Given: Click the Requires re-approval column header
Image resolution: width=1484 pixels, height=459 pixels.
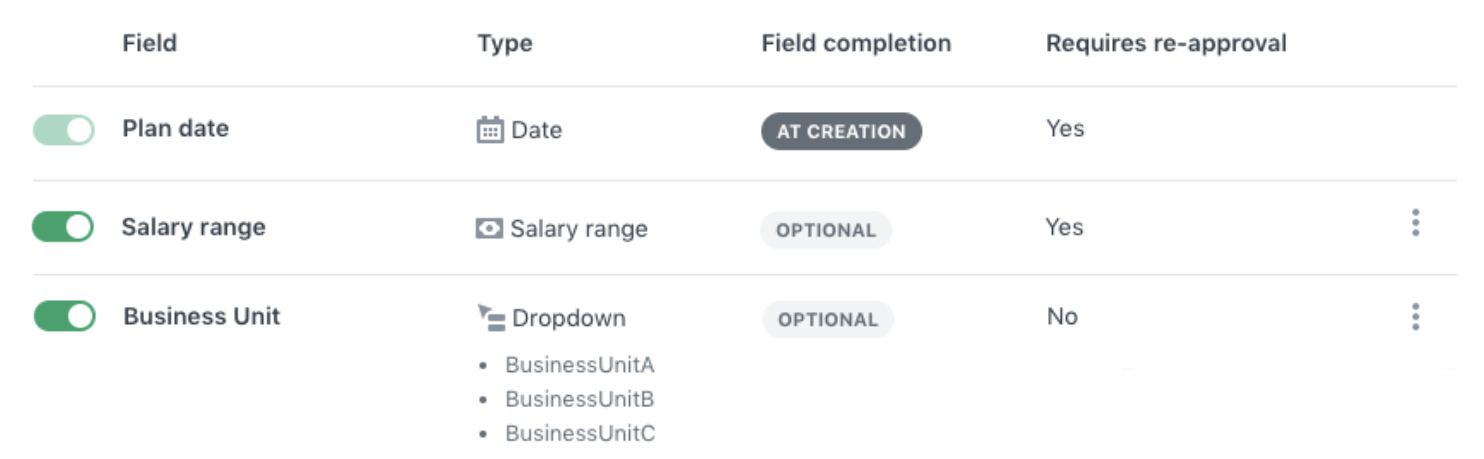Looking at the screenshot, I should pyautogui.click(x=1166, y=44).
